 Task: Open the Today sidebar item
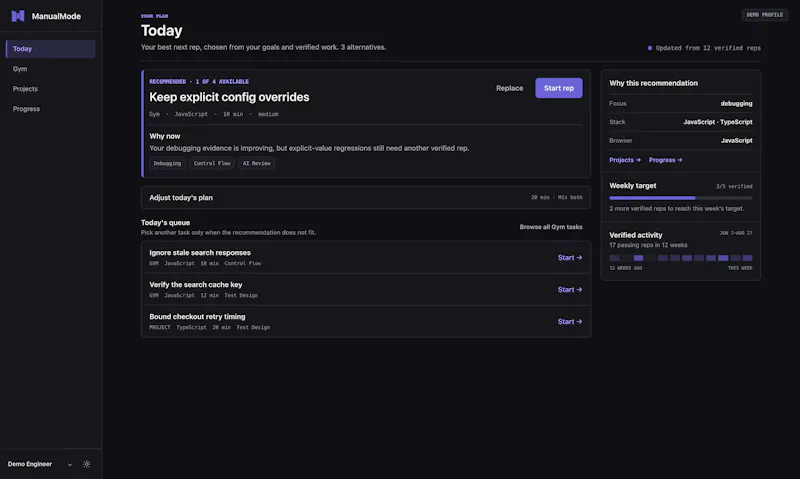point(51,49)
